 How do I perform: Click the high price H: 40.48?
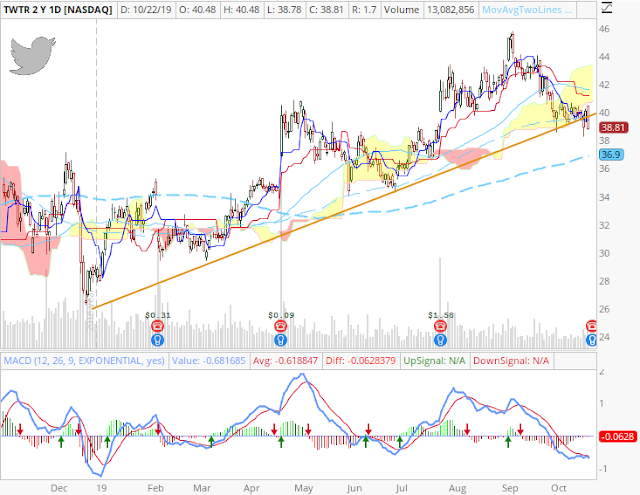click(x=241, y=10)
